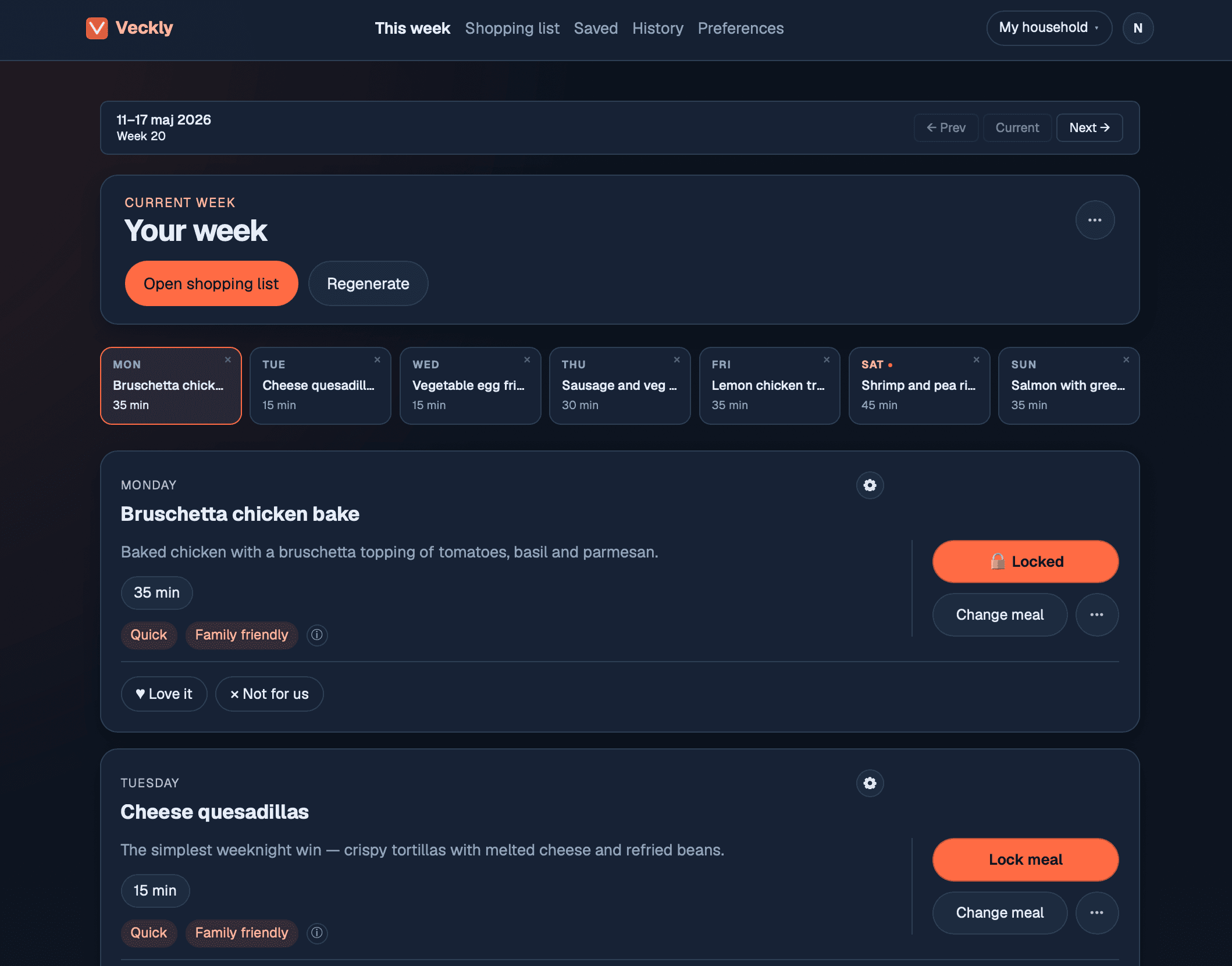Select the SAT Shrimp and pea day card
This screenshot has height=966, width=1232.
(x=919, y=386)
